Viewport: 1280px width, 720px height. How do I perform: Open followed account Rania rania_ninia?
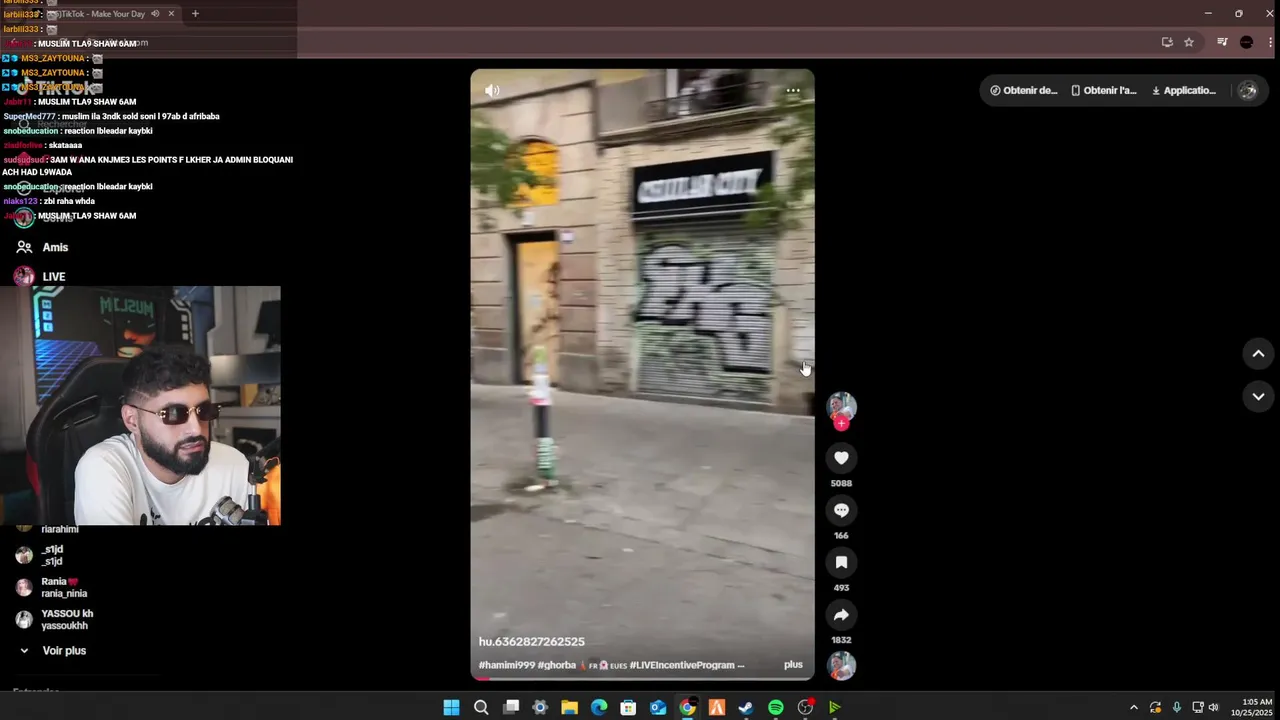click(53, 587)
